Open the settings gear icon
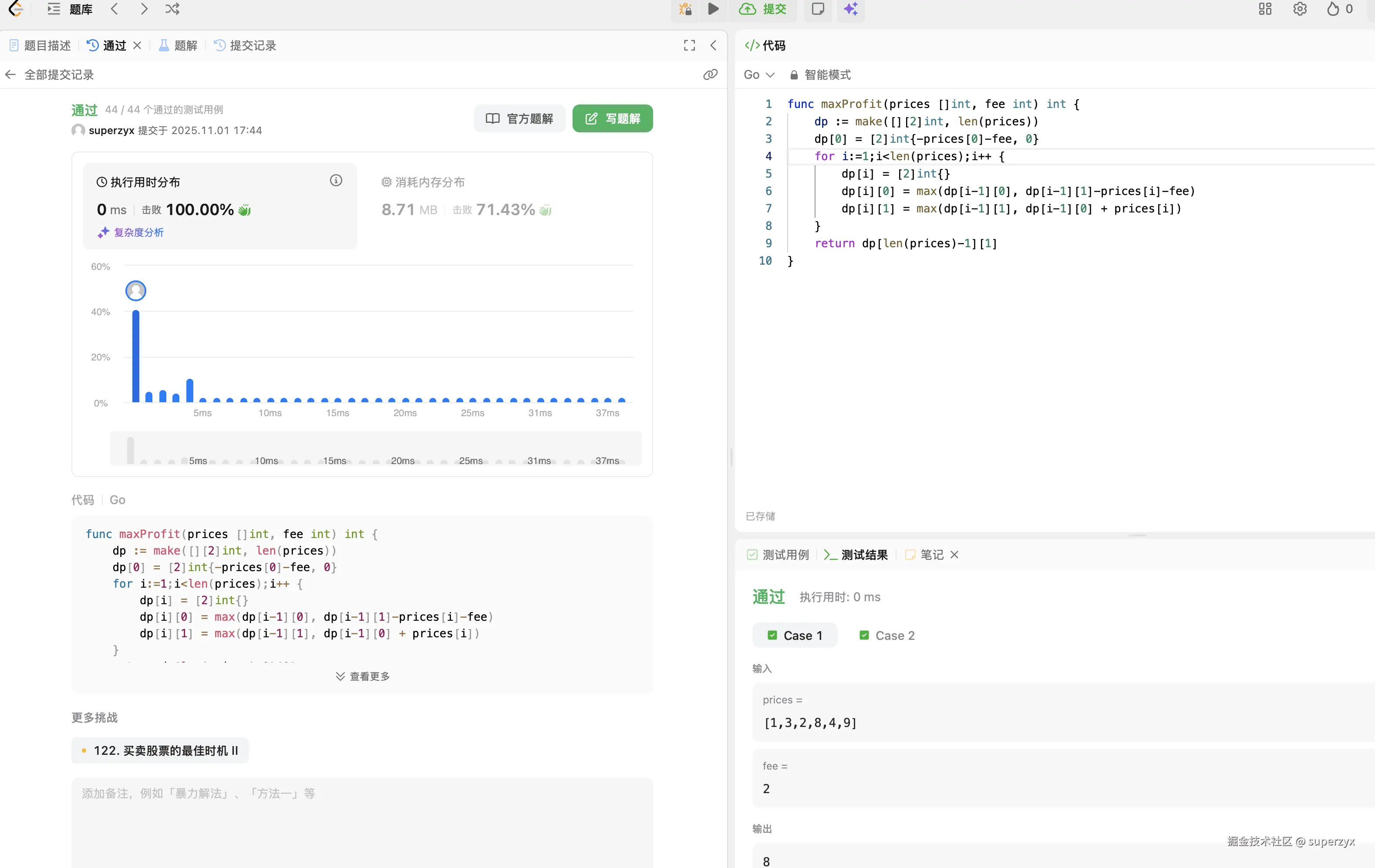Screen dimensions: 1375x868 point(1300,9)
